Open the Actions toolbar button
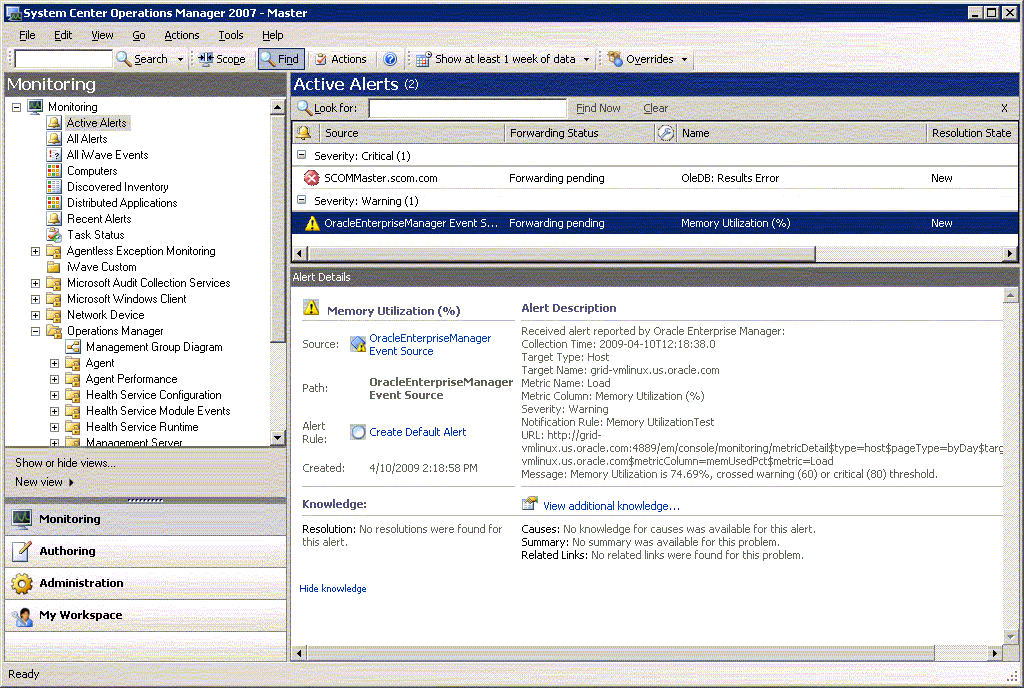Viewport: 1024px width, 688px height. (339, 59)
